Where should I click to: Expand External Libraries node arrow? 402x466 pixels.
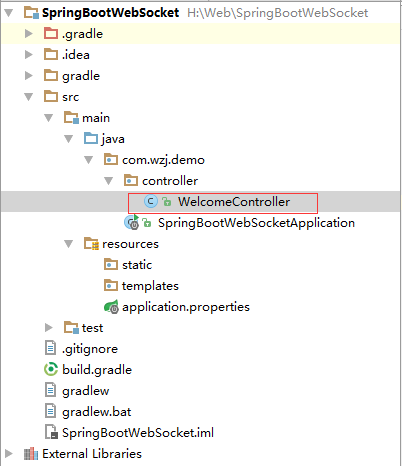(9, 454)
